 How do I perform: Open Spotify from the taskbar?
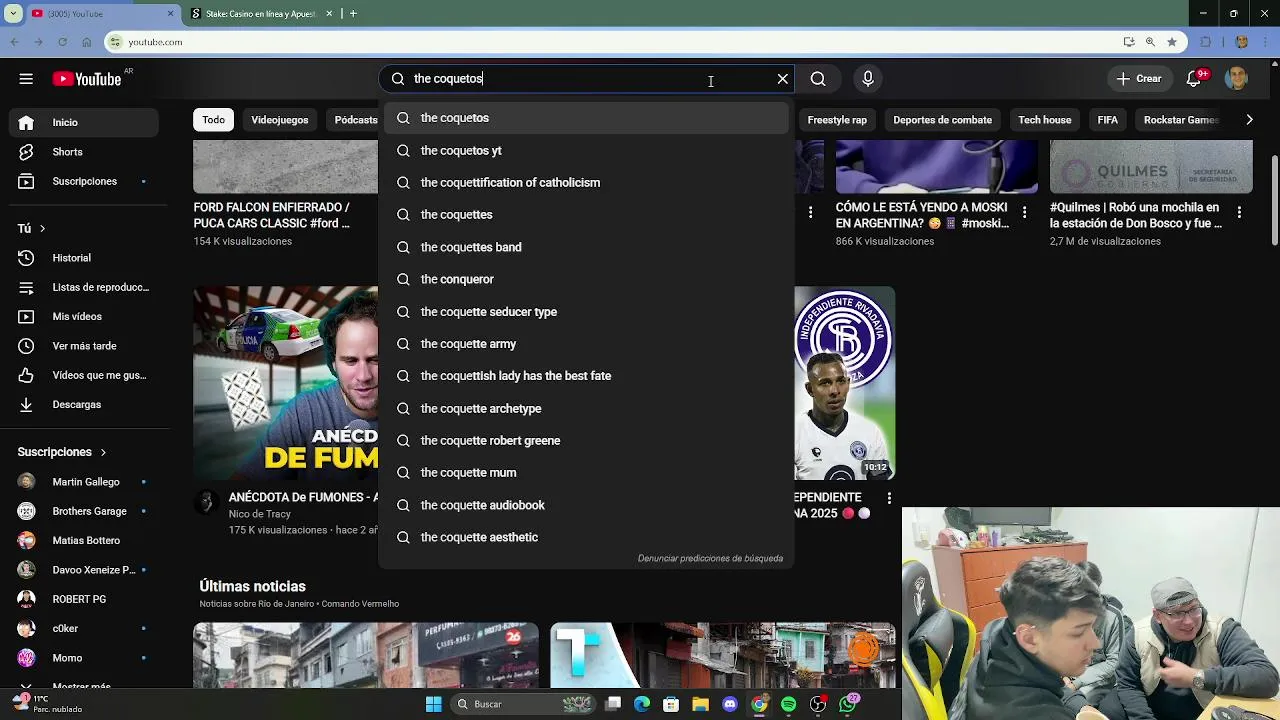point(789,704)
